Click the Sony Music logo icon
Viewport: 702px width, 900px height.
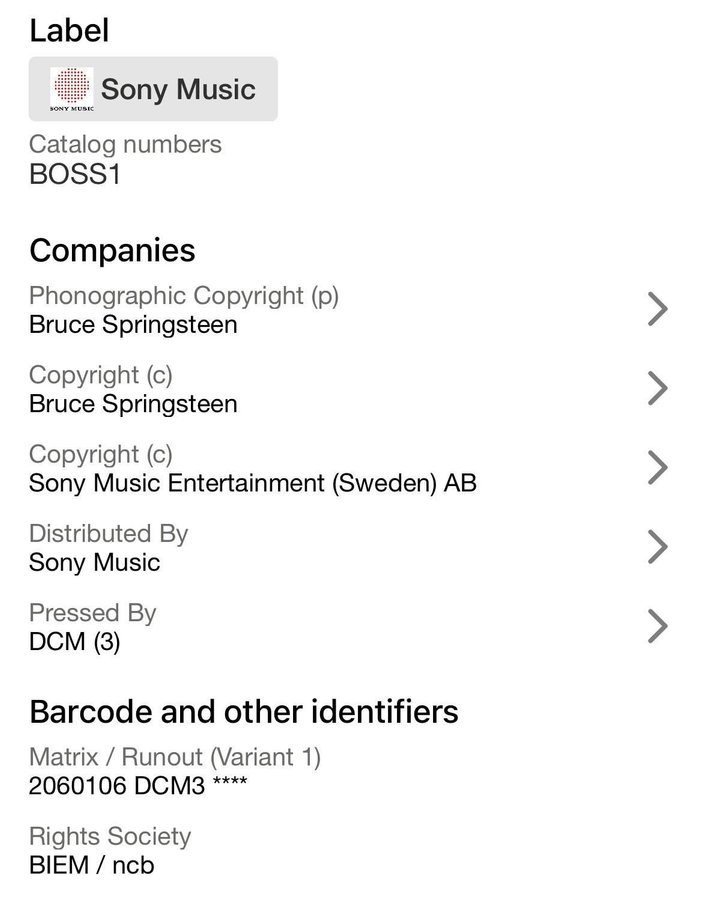click(x=71, y=89)
